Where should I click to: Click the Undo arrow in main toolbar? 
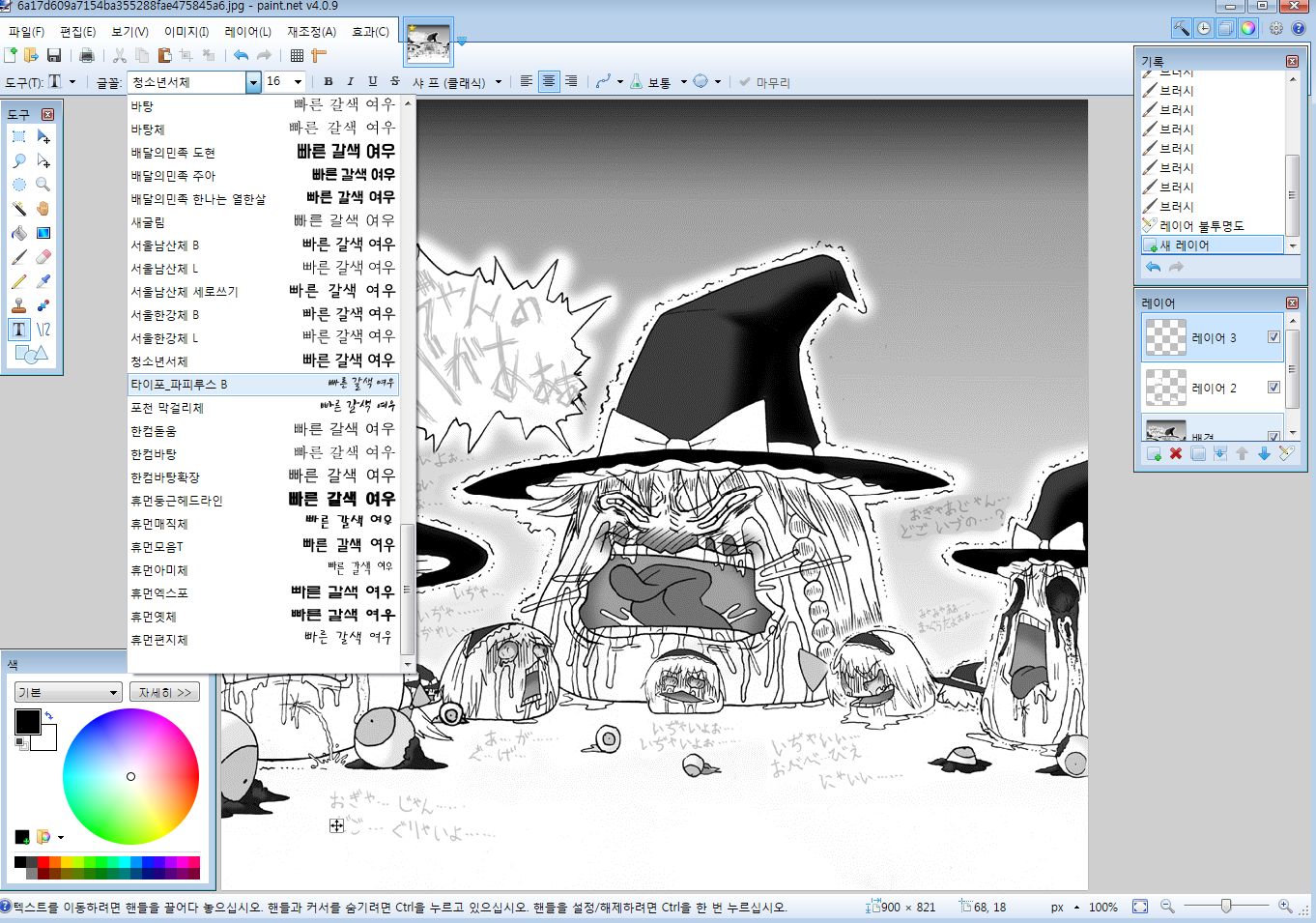[x=241, y=55]
